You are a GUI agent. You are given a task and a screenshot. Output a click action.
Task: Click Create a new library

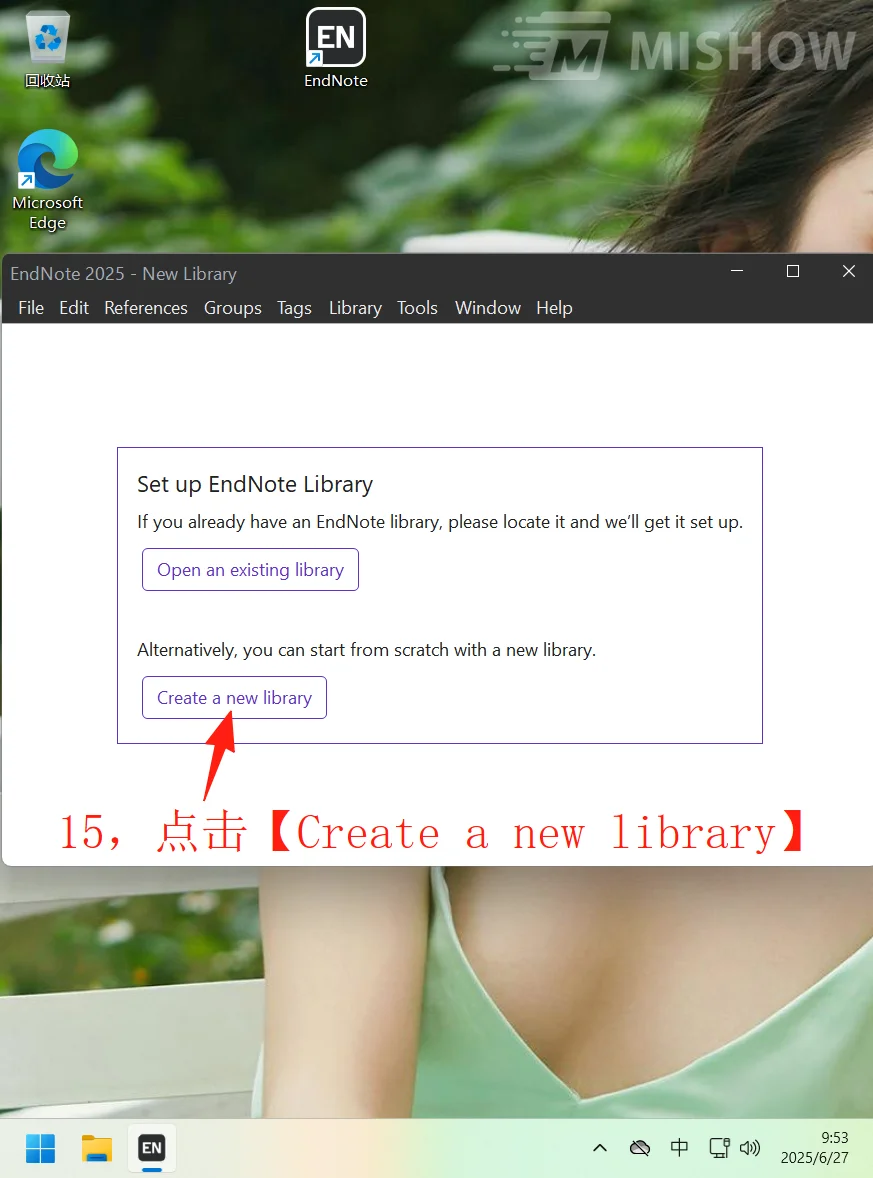[x=234, y=697]
